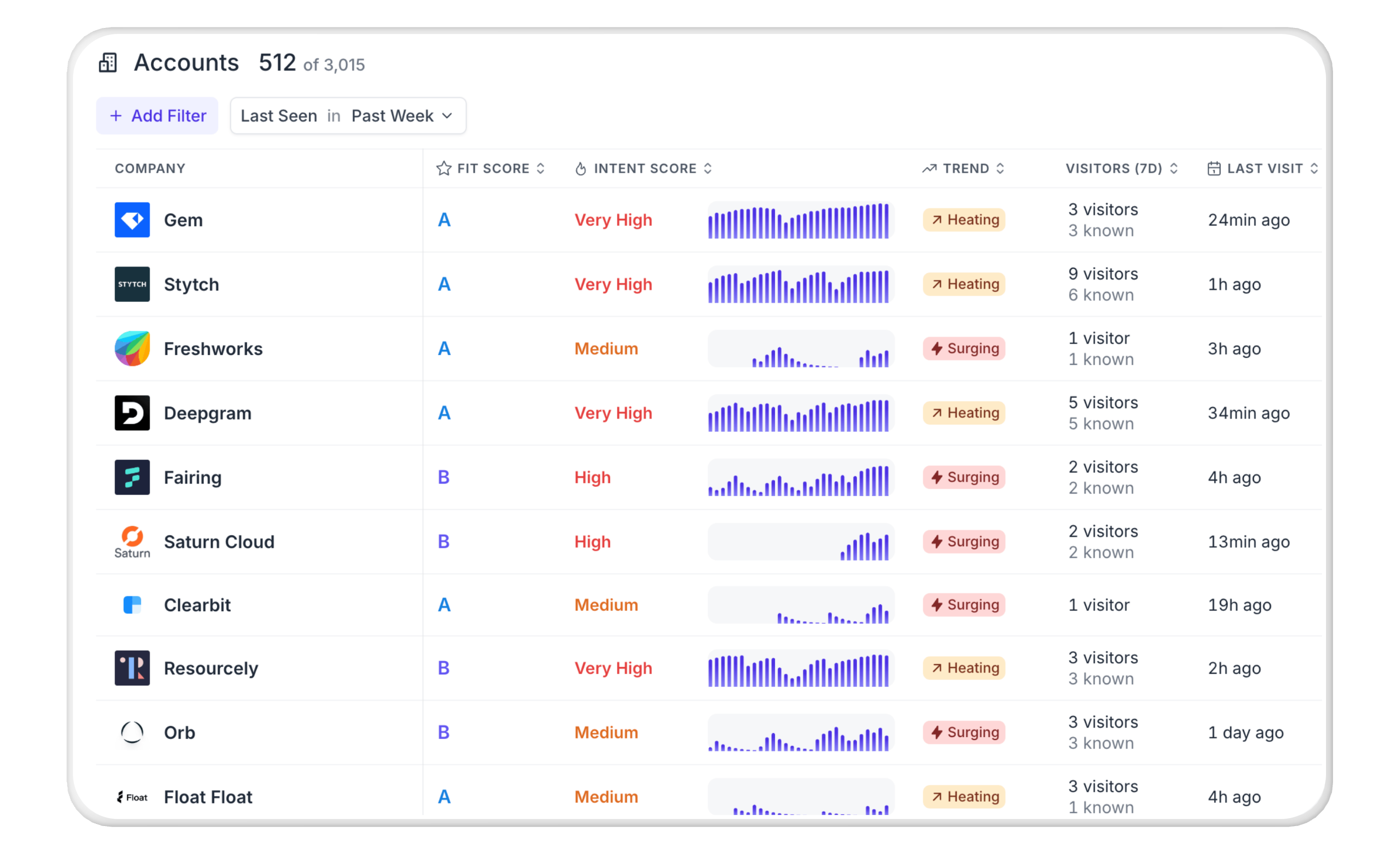
Task: Click the Heating badge in Stytch row
Action: 964,284
